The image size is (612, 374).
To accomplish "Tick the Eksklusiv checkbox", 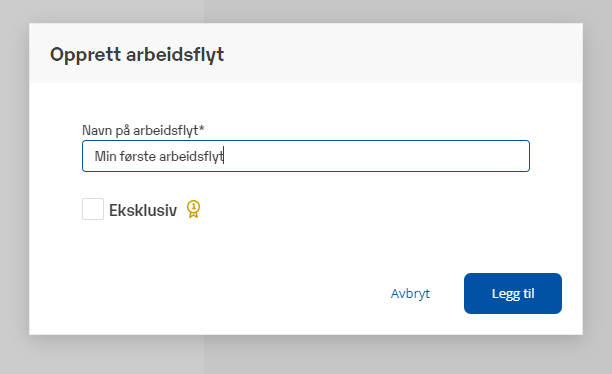I will click(93, 209).
